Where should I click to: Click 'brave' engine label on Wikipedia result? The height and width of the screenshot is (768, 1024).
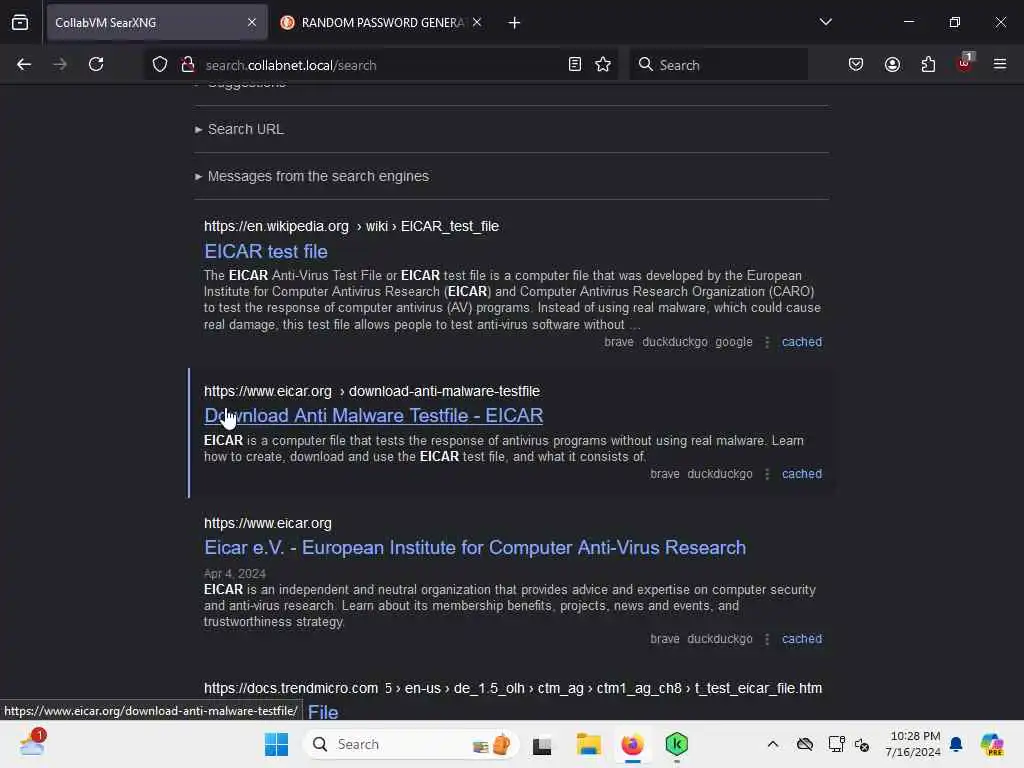point(618,342)
